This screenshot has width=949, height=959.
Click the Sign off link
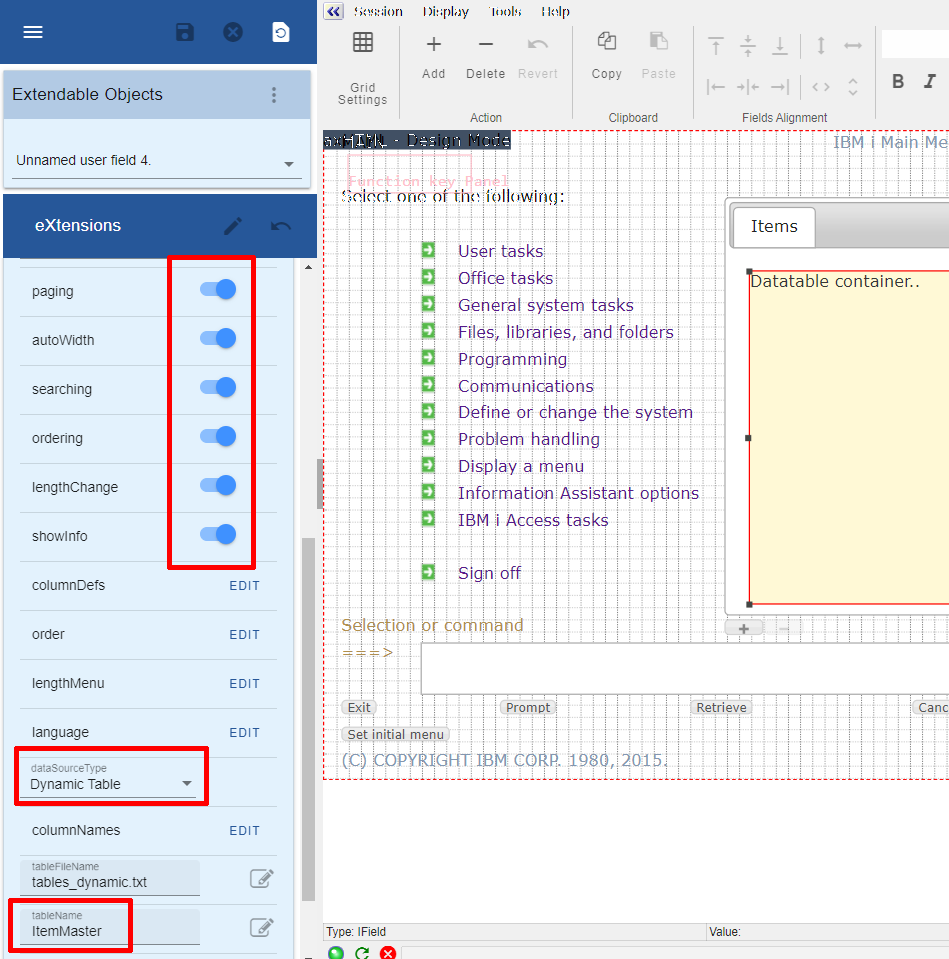point(489,573)
